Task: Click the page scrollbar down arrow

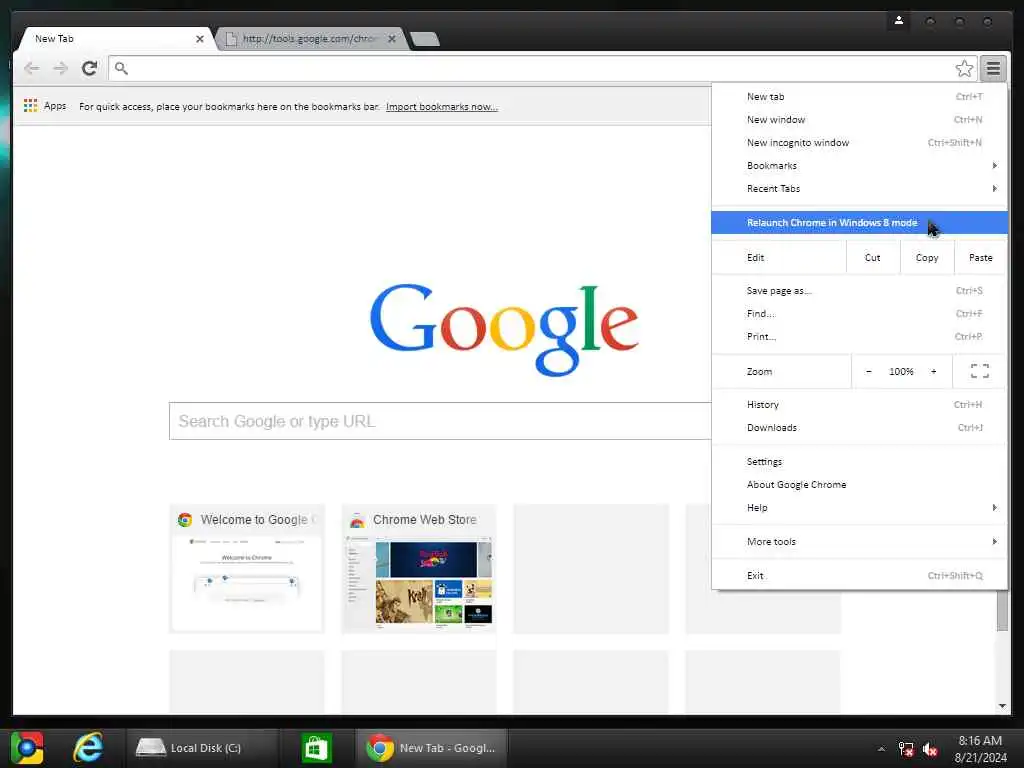Action: pos(1002,706)
